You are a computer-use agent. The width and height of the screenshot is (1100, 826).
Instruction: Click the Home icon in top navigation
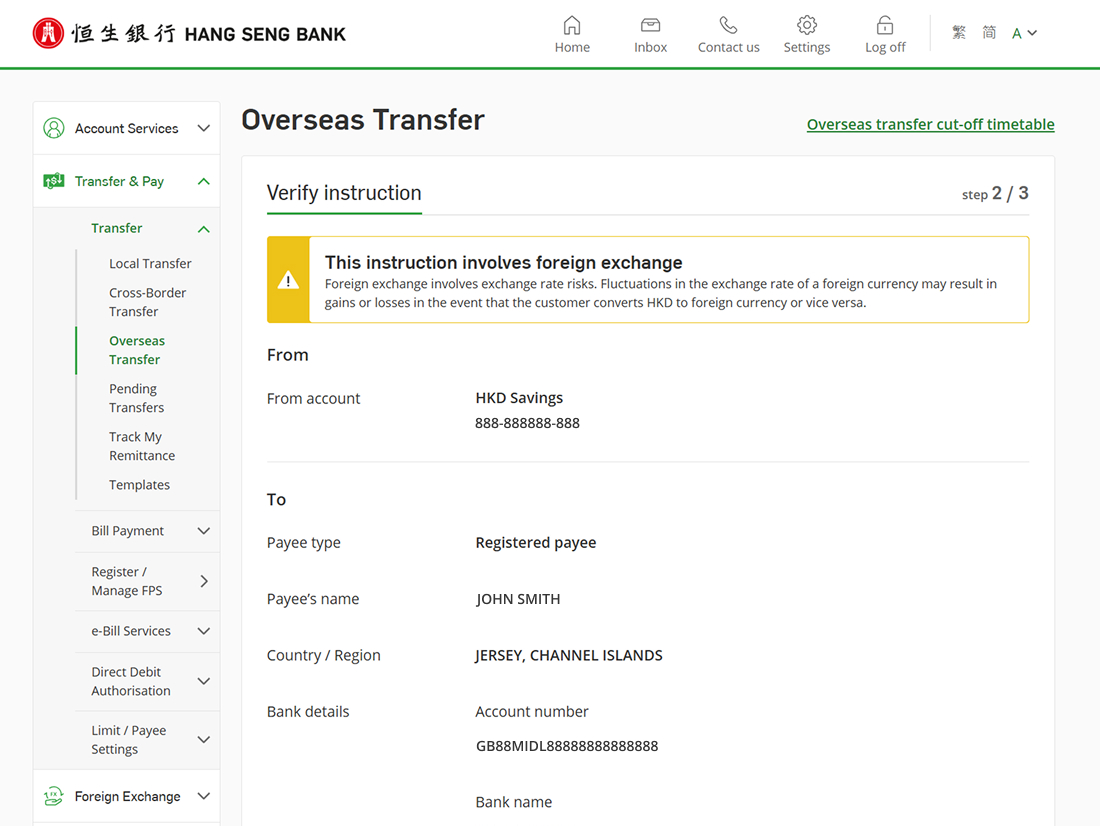572,25
